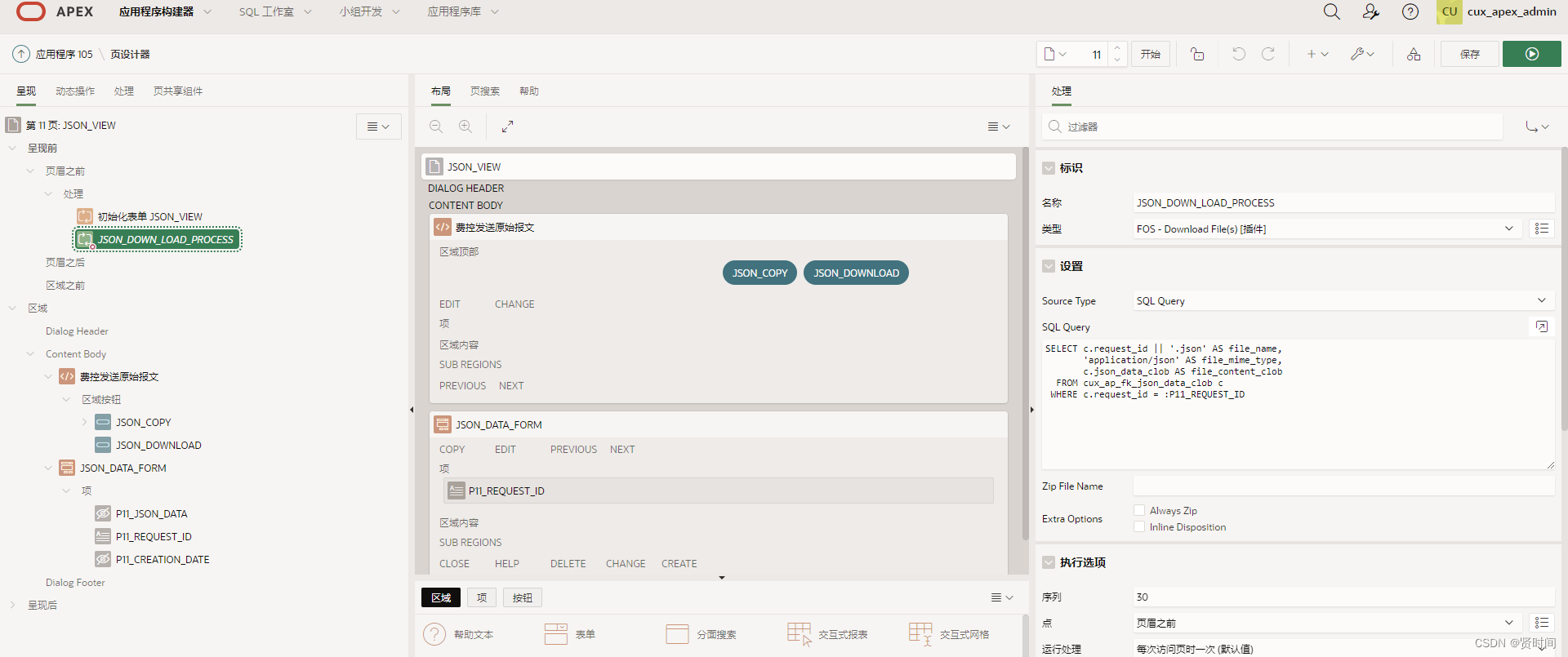Collapse the 执行选项 property group
This screenshot has width=1568, height=657.
pyautogui.click(x=1049, y=562)
